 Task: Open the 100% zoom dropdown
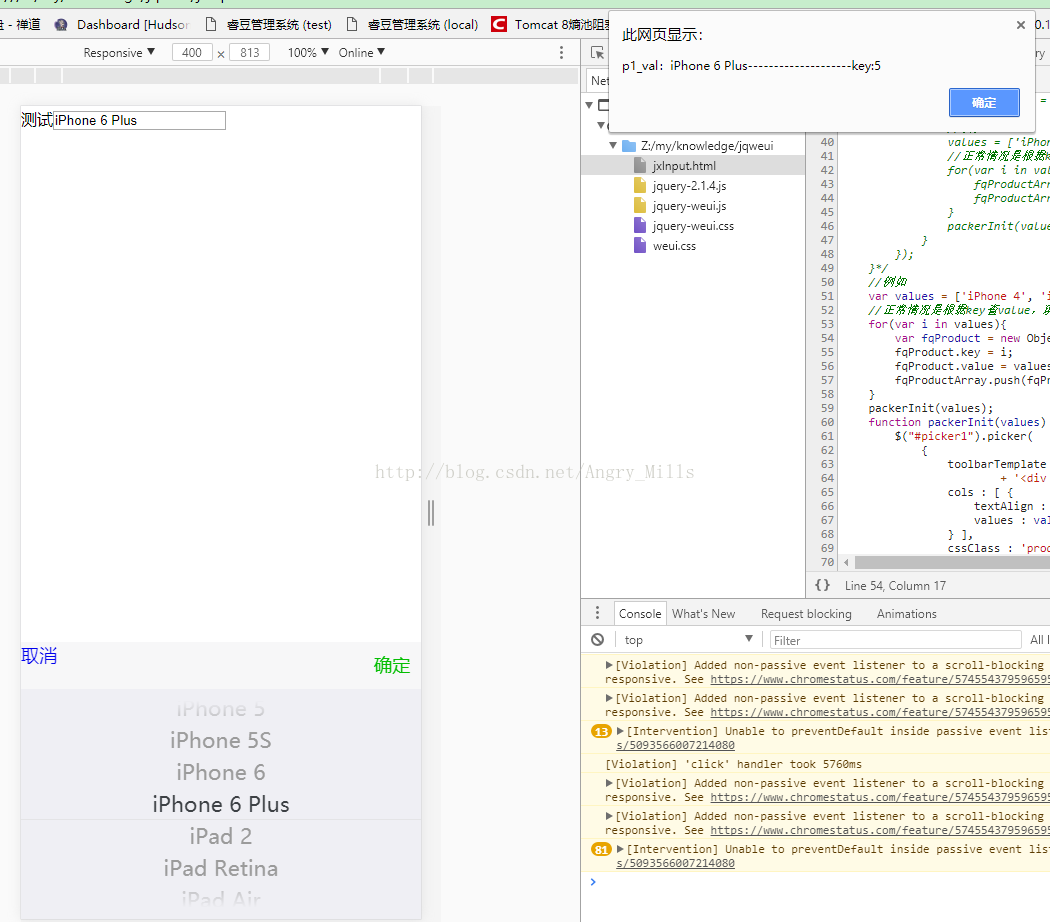(308, 52)
